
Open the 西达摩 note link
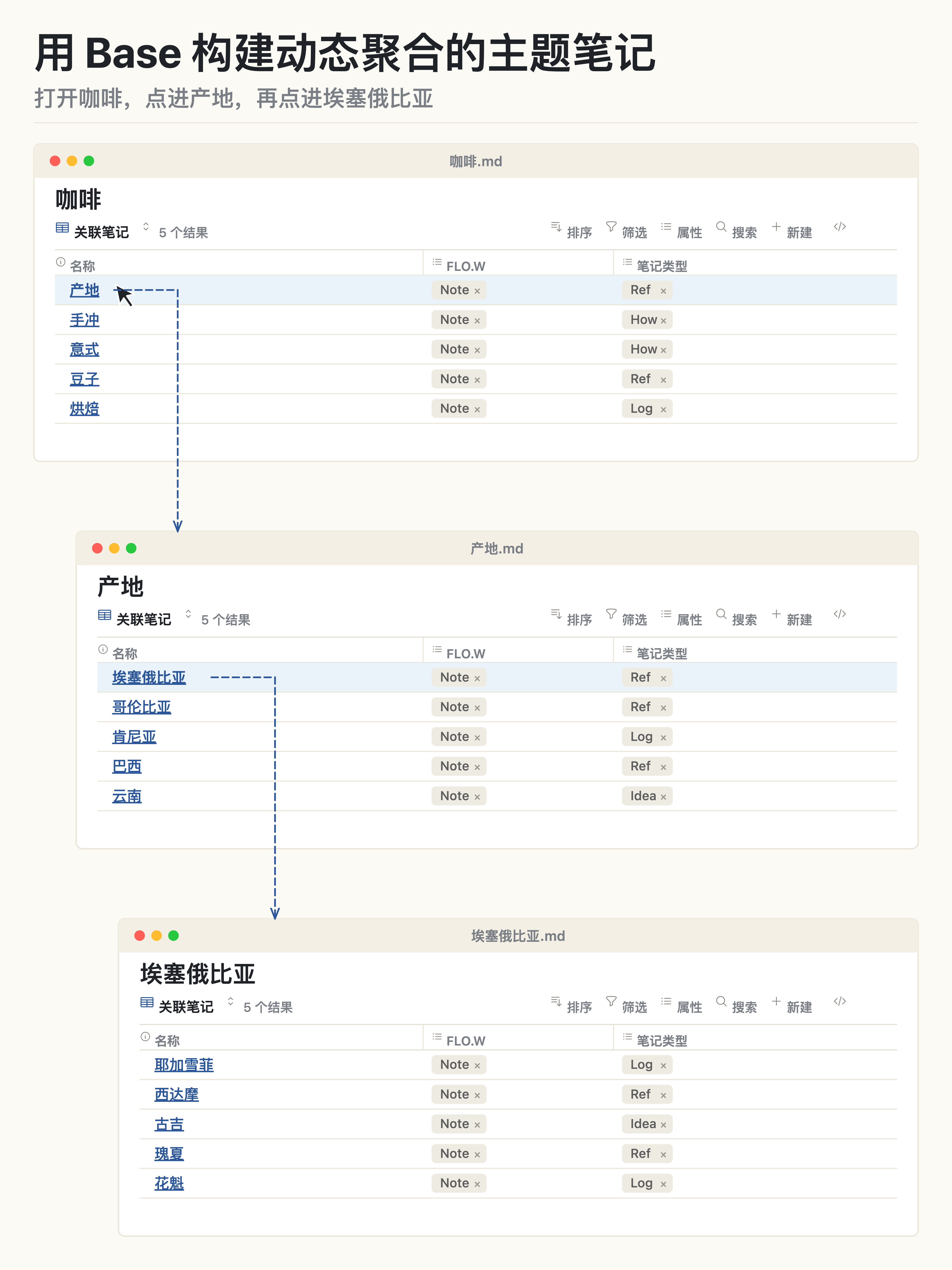tap(177, 1095)
